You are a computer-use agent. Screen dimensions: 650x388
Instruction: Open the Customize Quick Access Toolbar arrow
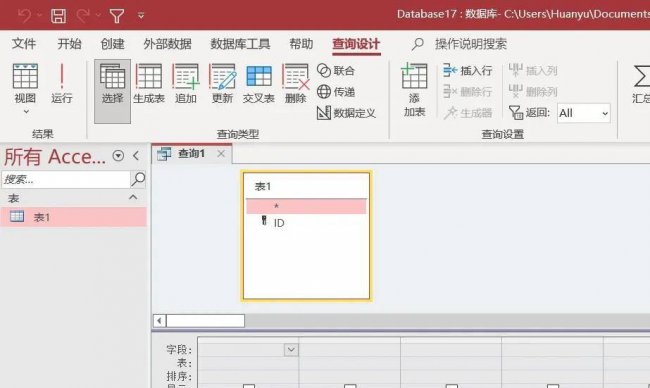[141, 16]
